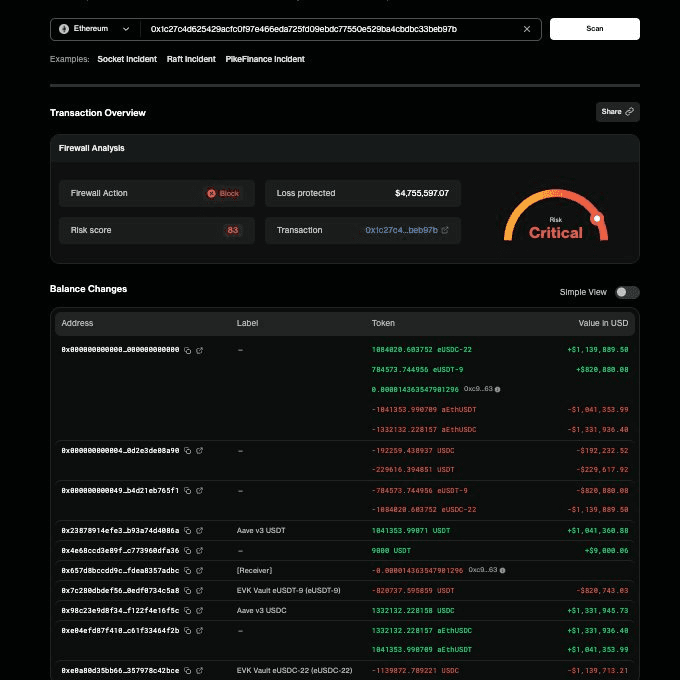Click the EVK Vault eUSDT-9 (eUSDT-9) label

coord(288,590)
